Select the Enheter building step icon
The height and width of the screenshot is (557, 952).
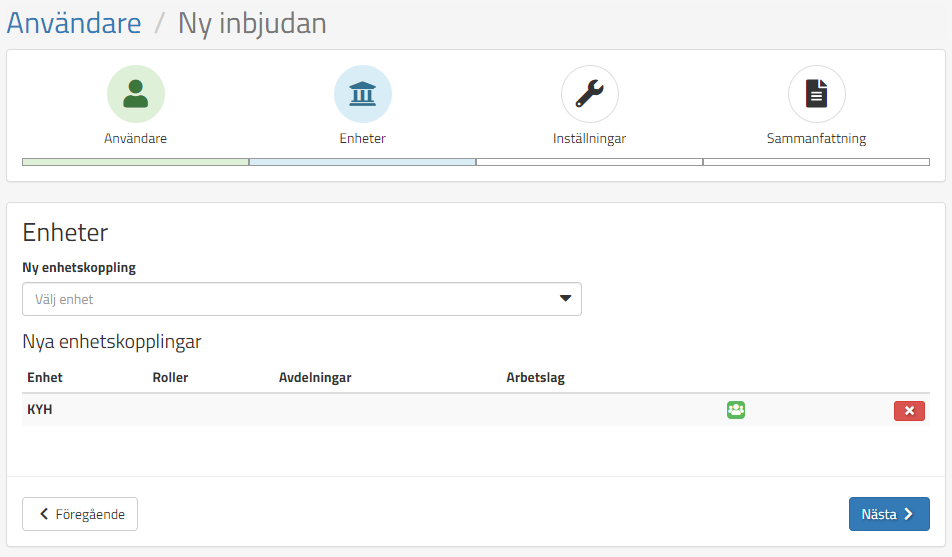(x=362, y=94)
